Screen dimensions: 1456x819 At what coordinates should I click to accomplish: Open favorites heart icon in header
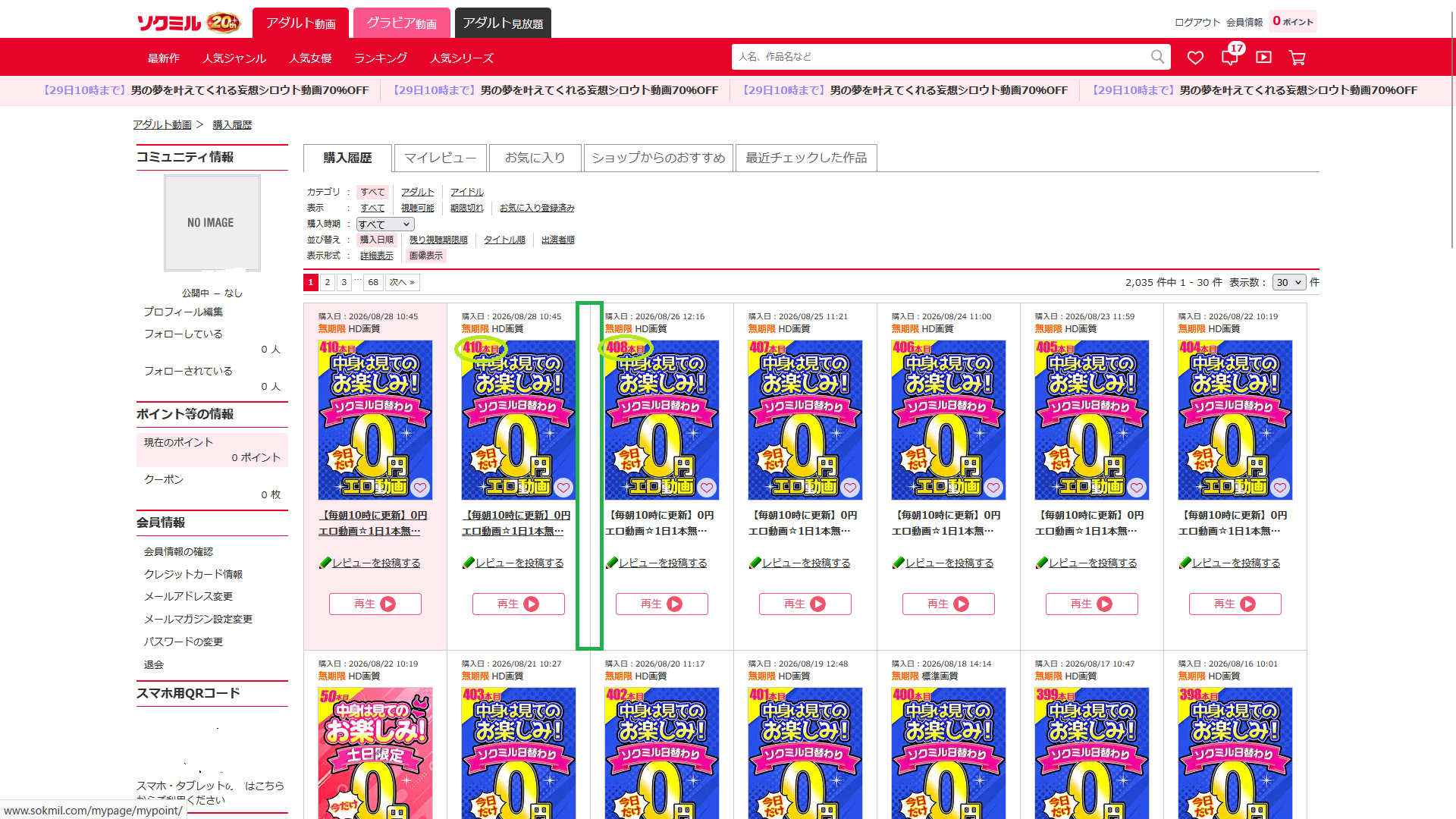(x=1196, y=58)
